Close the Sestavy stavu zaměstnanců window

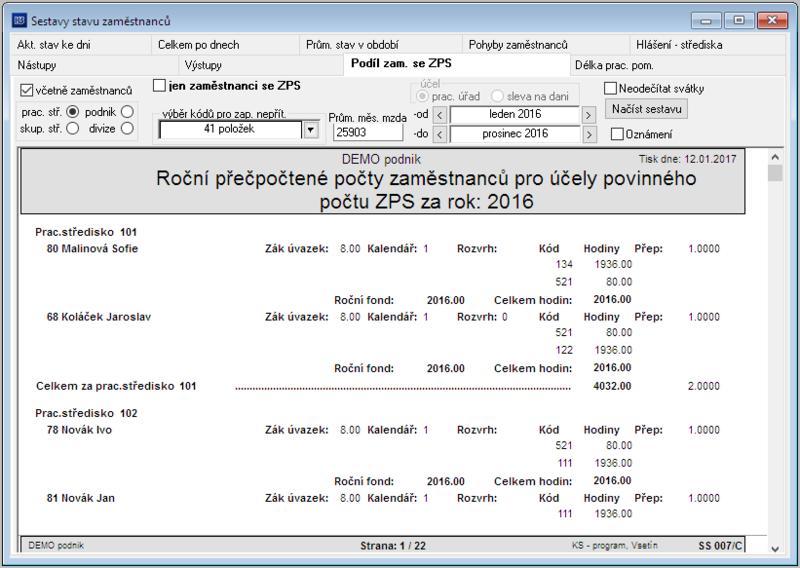pyautogui.click(x=772, y=21)
